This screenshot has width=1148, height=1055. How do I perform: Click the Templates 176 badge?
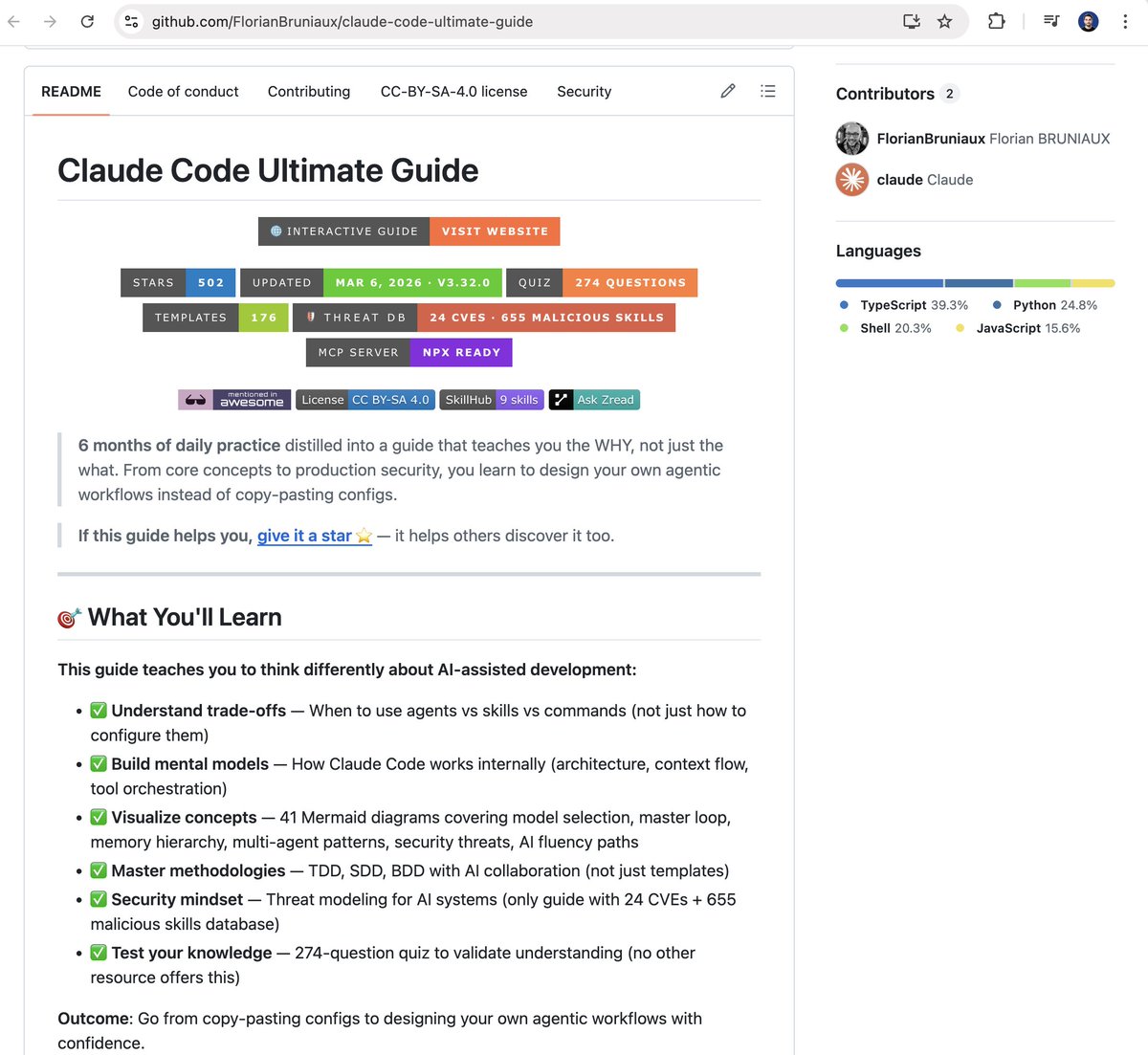(215, 318)
